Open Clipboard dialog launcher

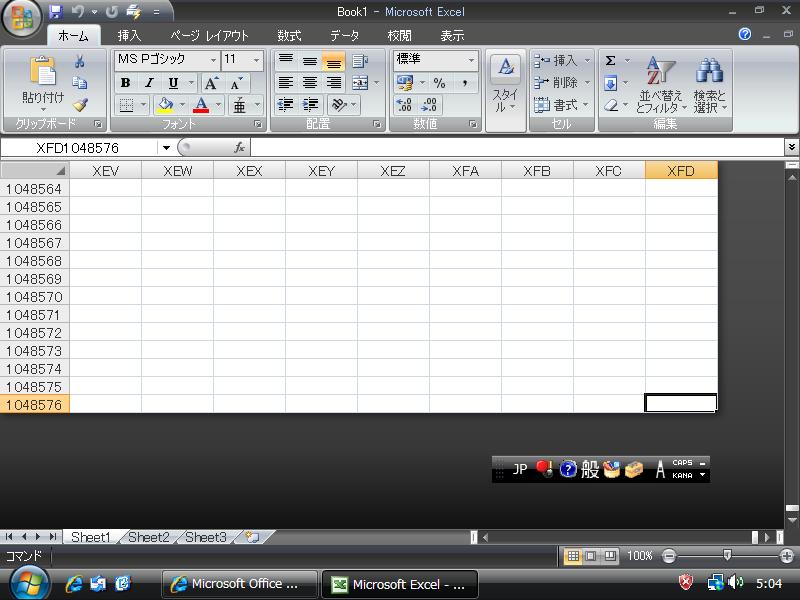pyautogui.click(x=98, y=124)
